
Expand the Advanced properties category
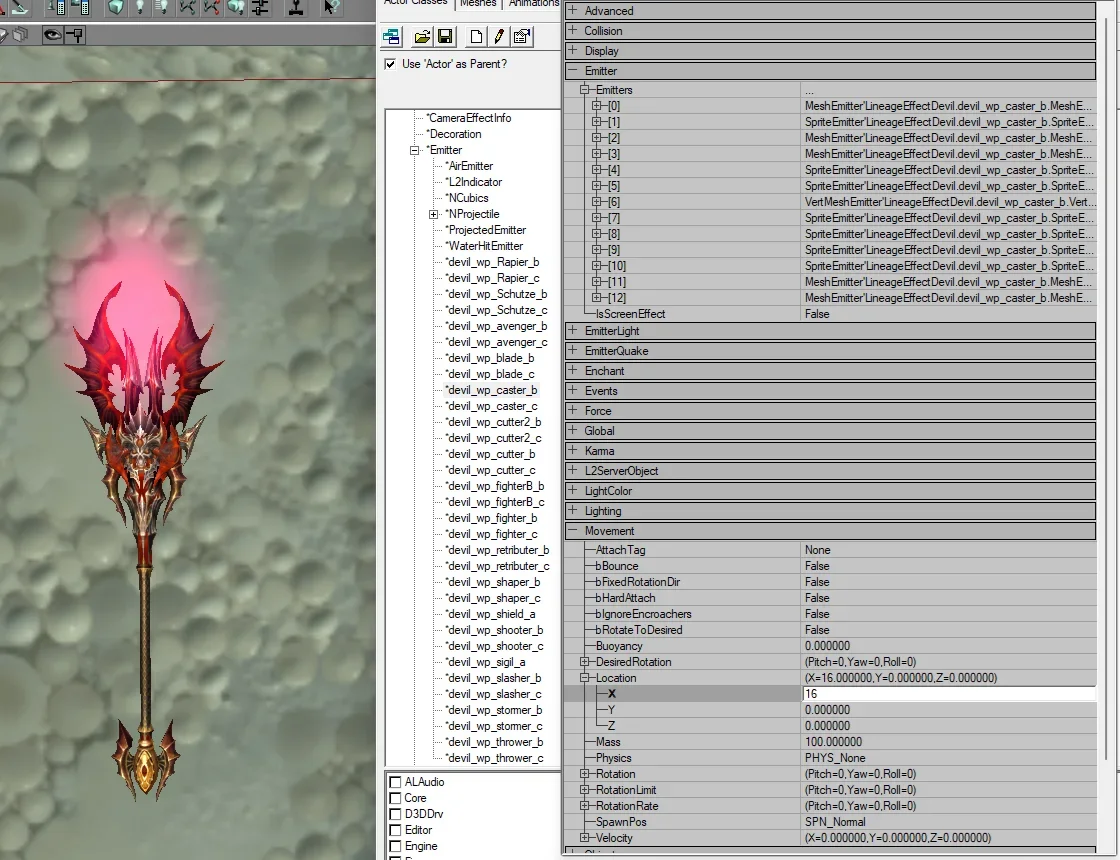pyautogui.click(x=572, y=10)
